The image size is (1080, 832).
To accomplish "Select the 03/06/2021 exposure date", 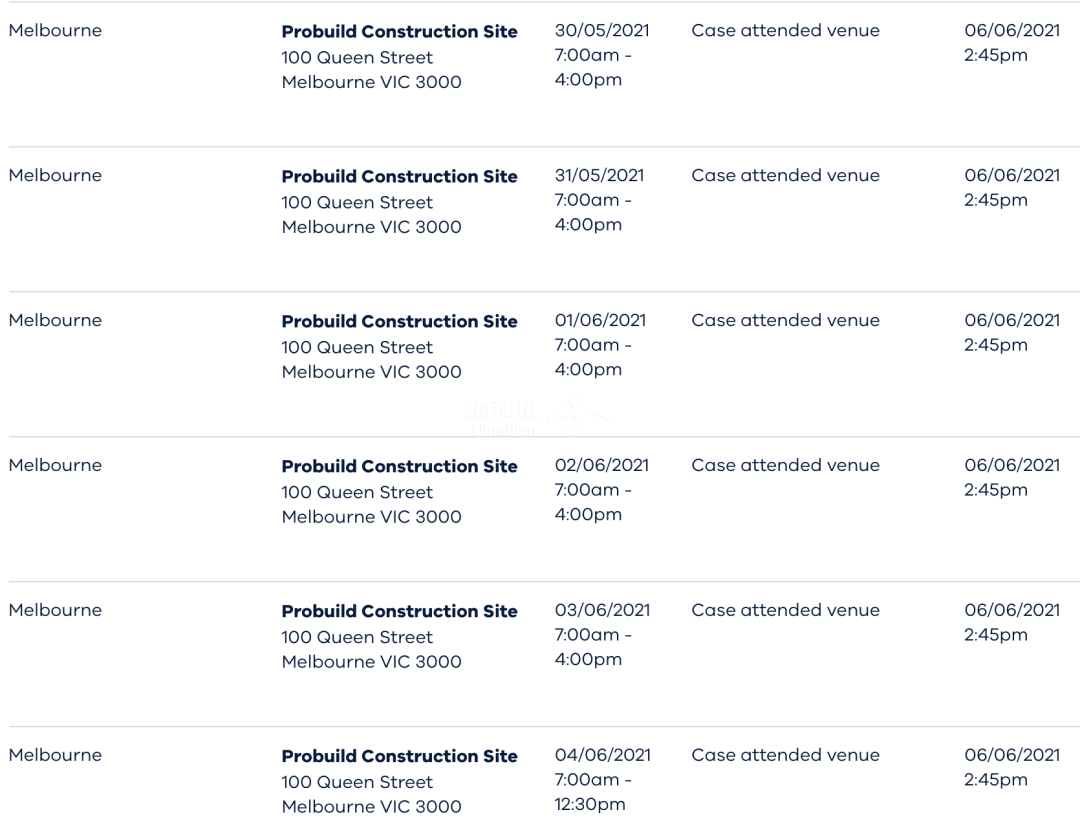I will coord(603,611).
